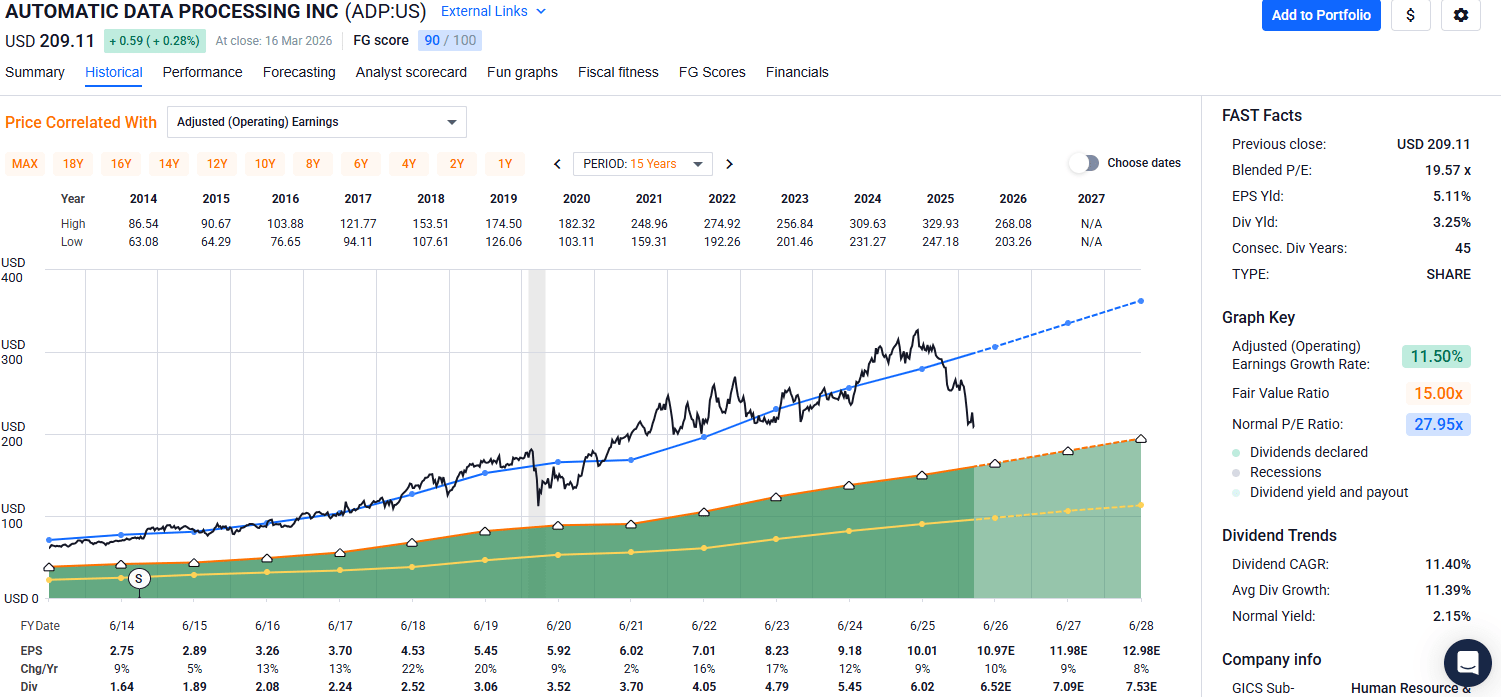The image size is (1501, 697).
Task: Click the 6/18 EPS value 4.53
Action: click(413, 651)
